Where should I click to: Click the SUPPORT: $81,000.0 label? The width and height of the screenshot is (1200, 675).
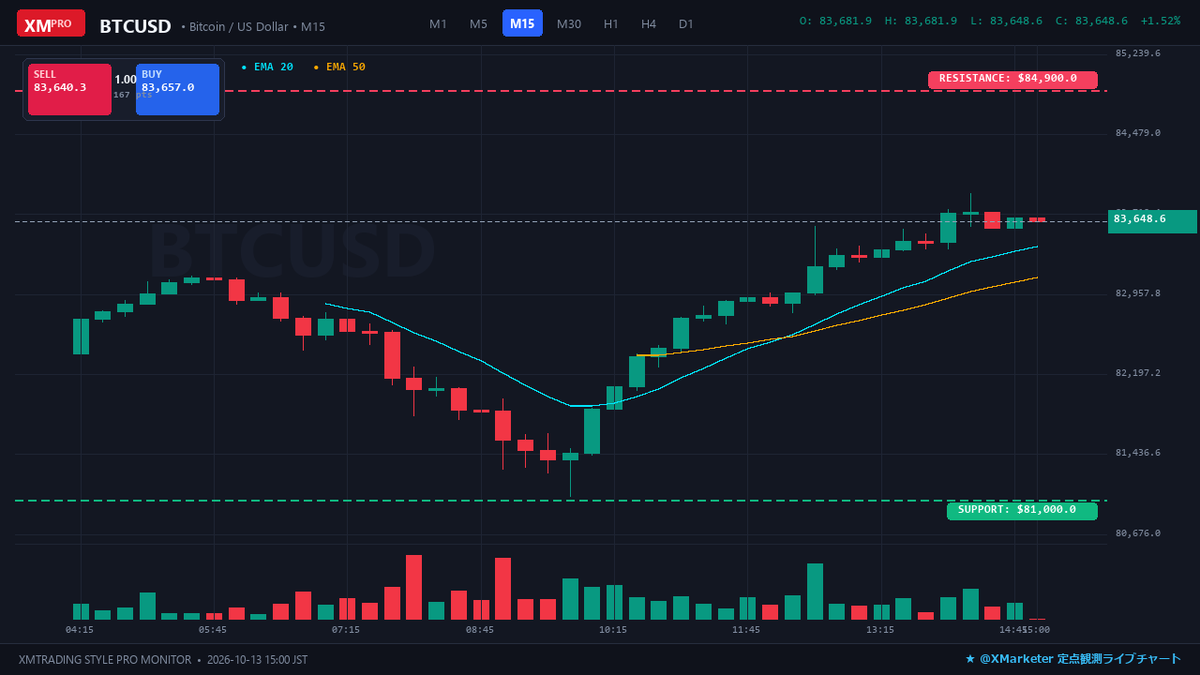point(1021,511)
